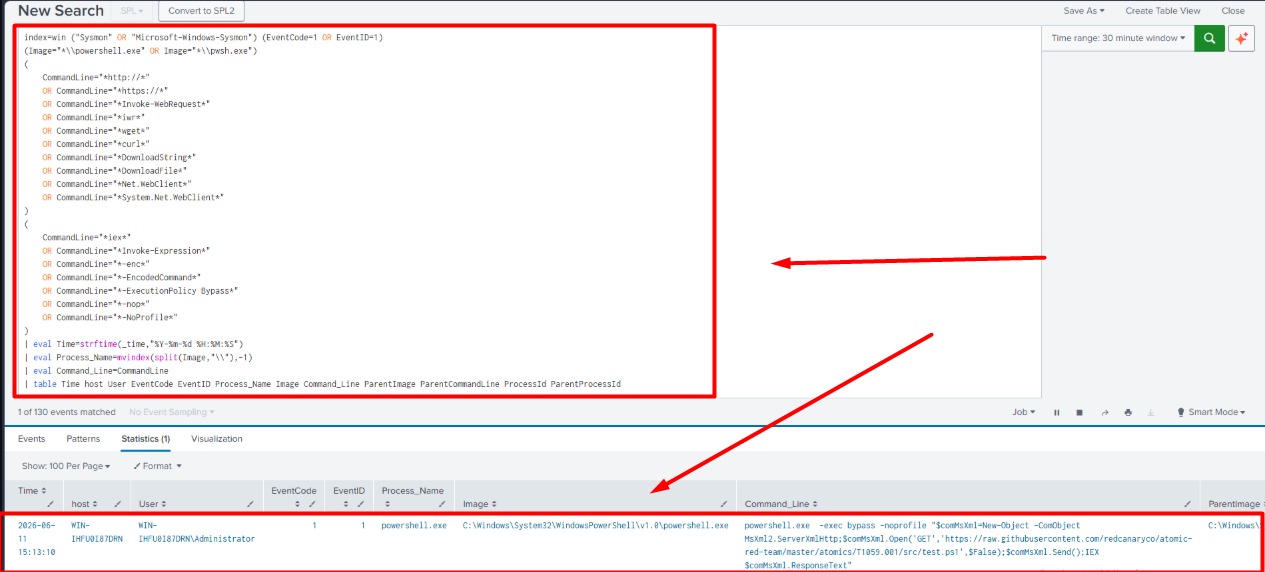Open the AI assistant sparkle button
The width and height of the screenshot is (1265, 572).
[x=1241, y=38]
